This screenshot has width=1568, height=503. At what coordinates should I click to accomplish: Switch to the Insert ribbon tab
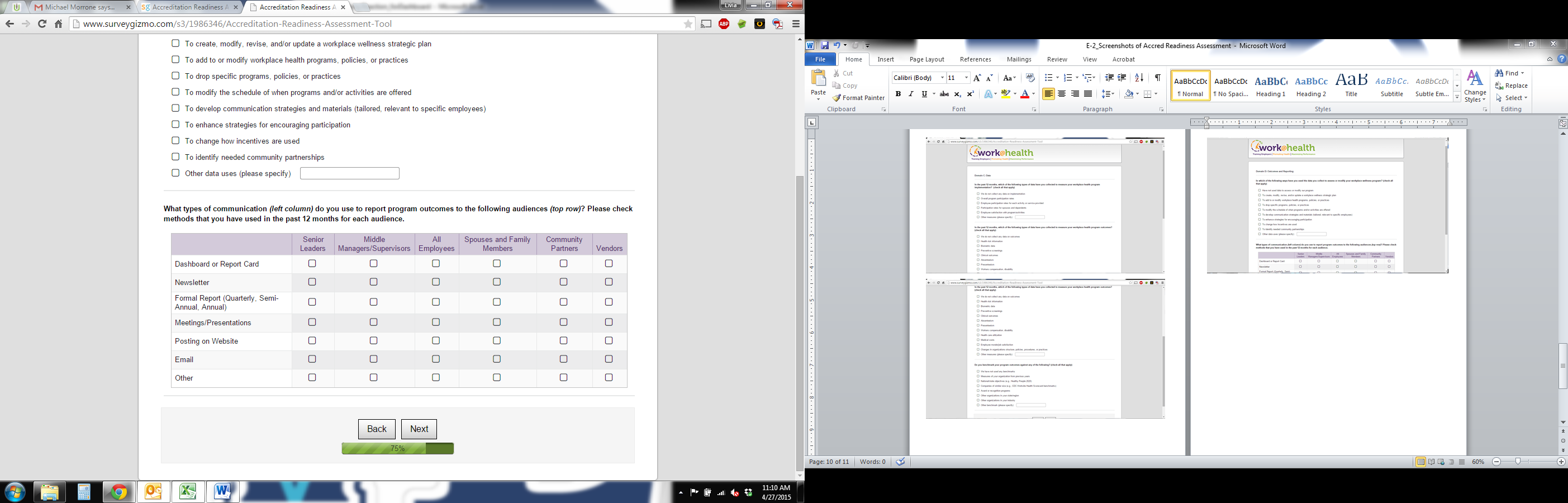(886, 59)
